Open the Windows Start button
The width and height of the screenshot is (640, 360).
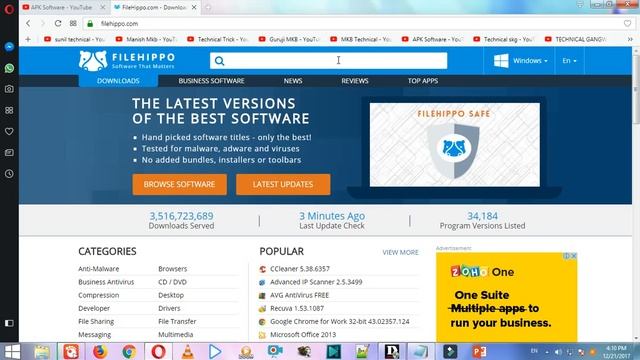12,351
